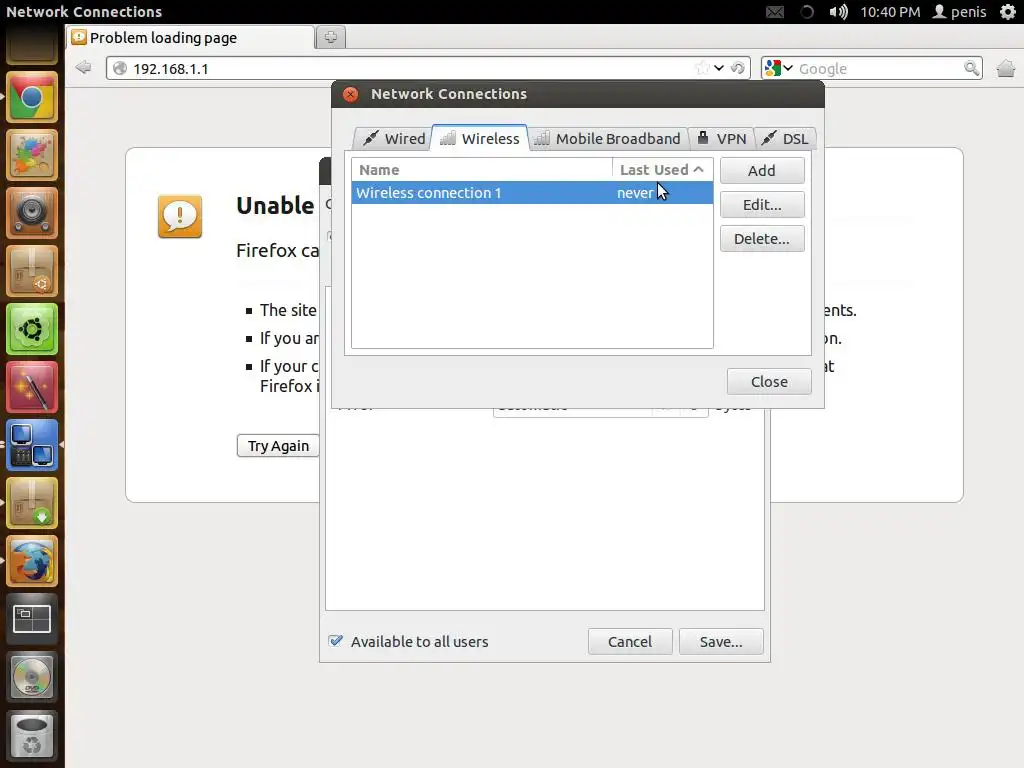Click the 10:40 PM clock
This screenshot has width=1024, height=768.
point(890,12)
